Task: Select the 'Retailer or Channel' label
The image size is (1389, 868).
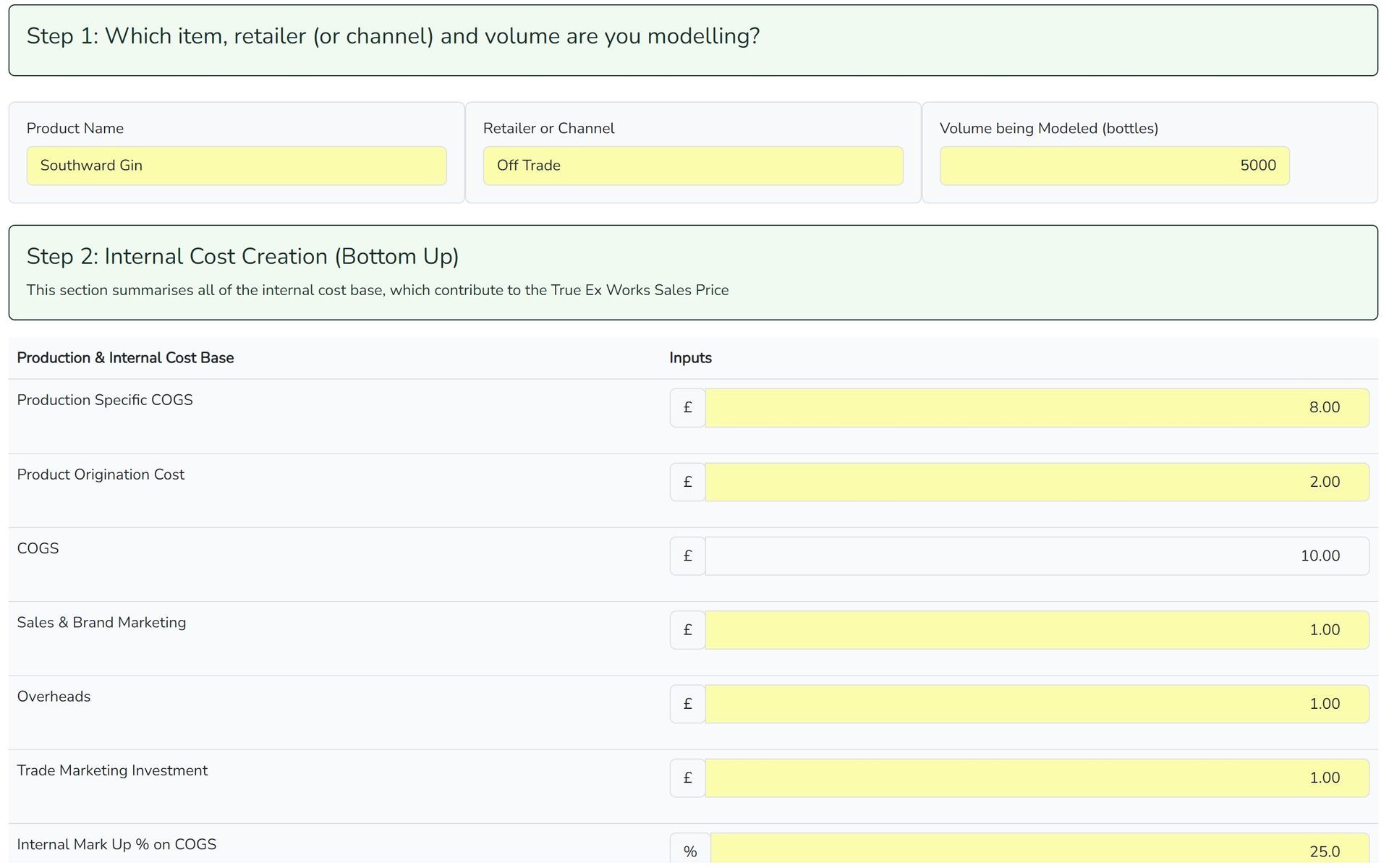Action: [549, 129]
